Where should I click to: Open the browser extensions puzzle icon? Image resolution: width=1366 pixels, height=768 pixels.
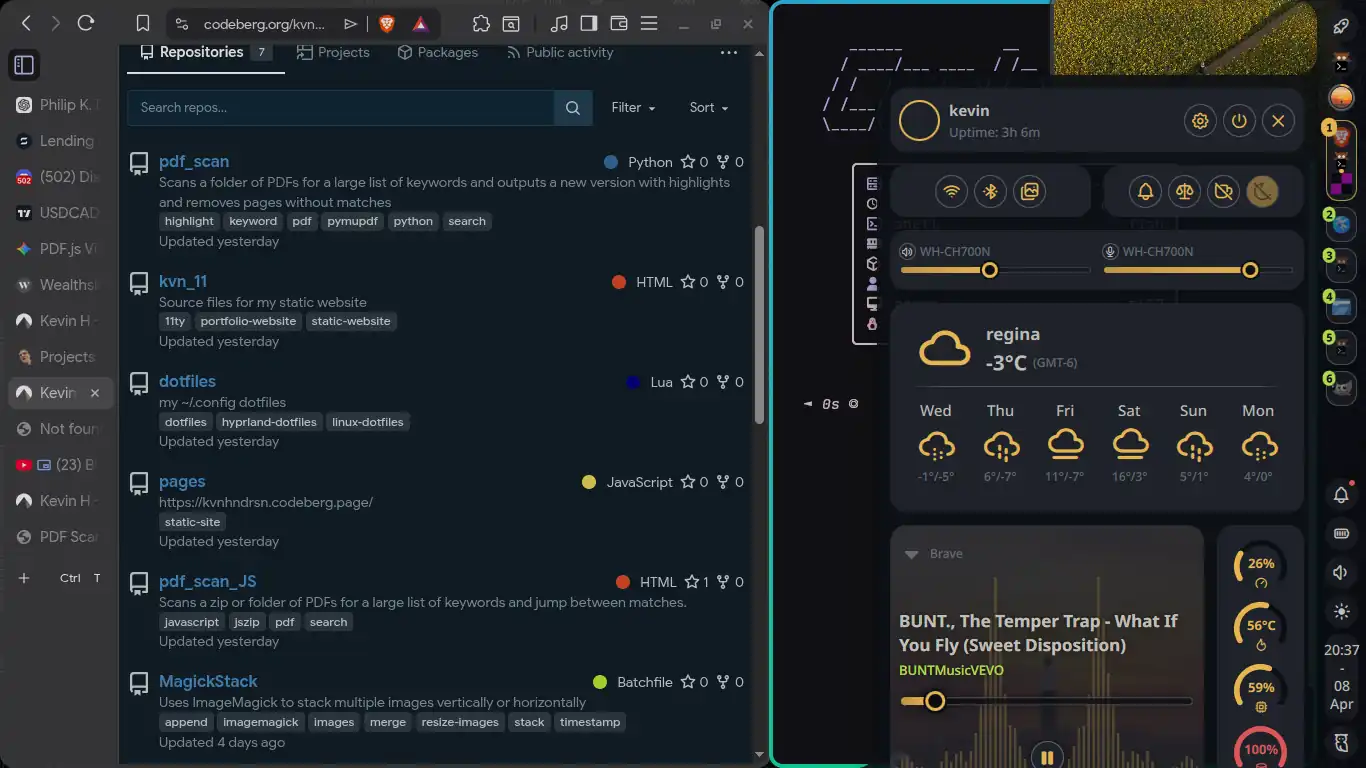pyautogui.click(x=481, y=24)
